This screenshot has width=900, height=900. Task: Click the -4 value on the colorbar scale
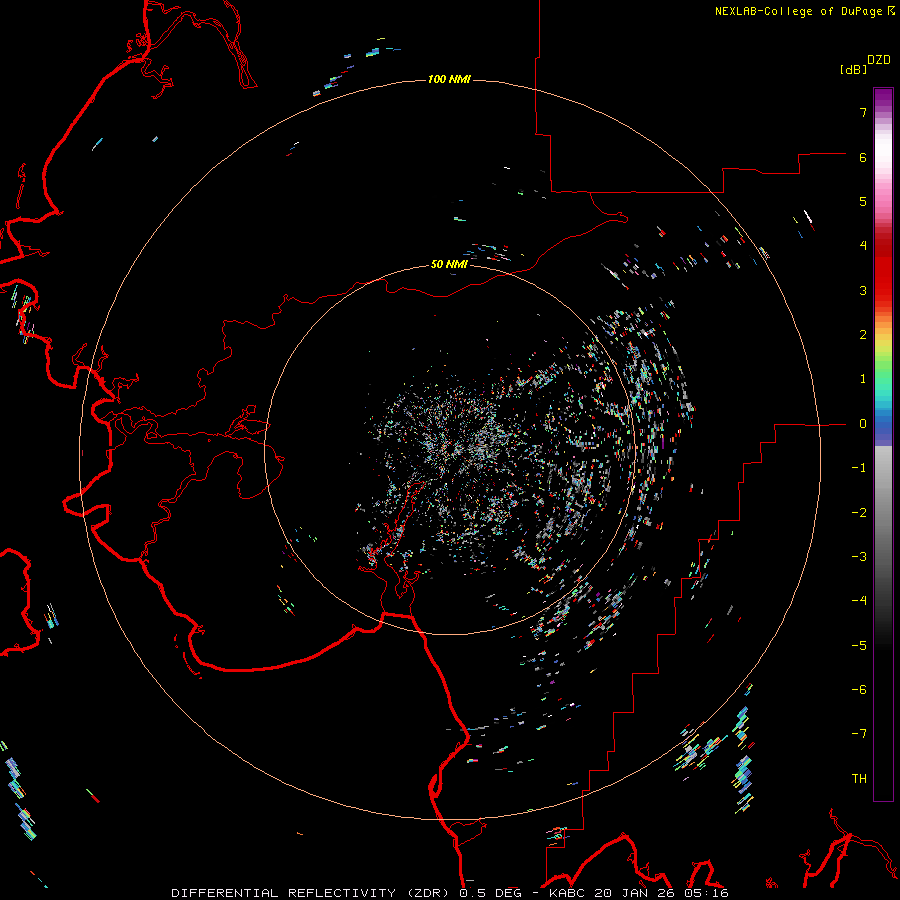pyautogui.click(x=859, y=600)
